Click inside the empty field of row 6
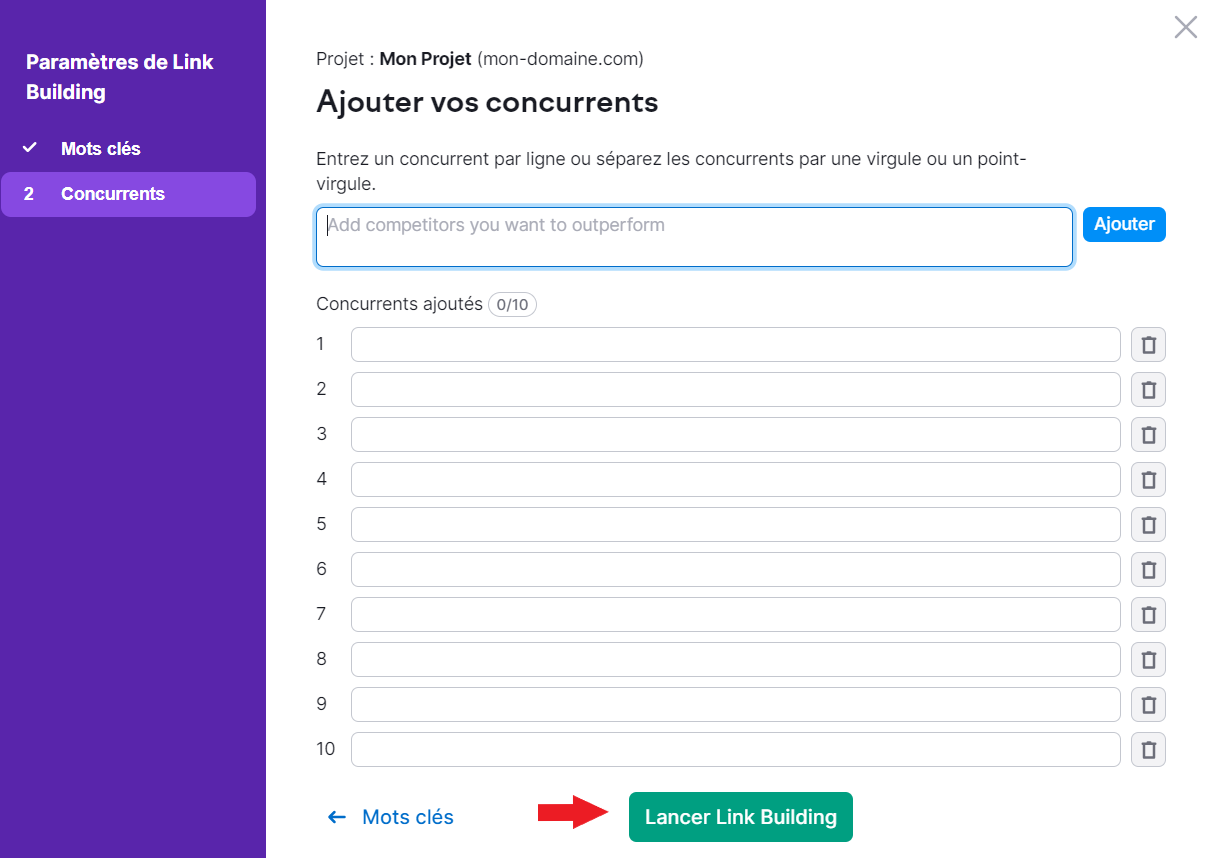1208x858 pixels. coord(734,569)
